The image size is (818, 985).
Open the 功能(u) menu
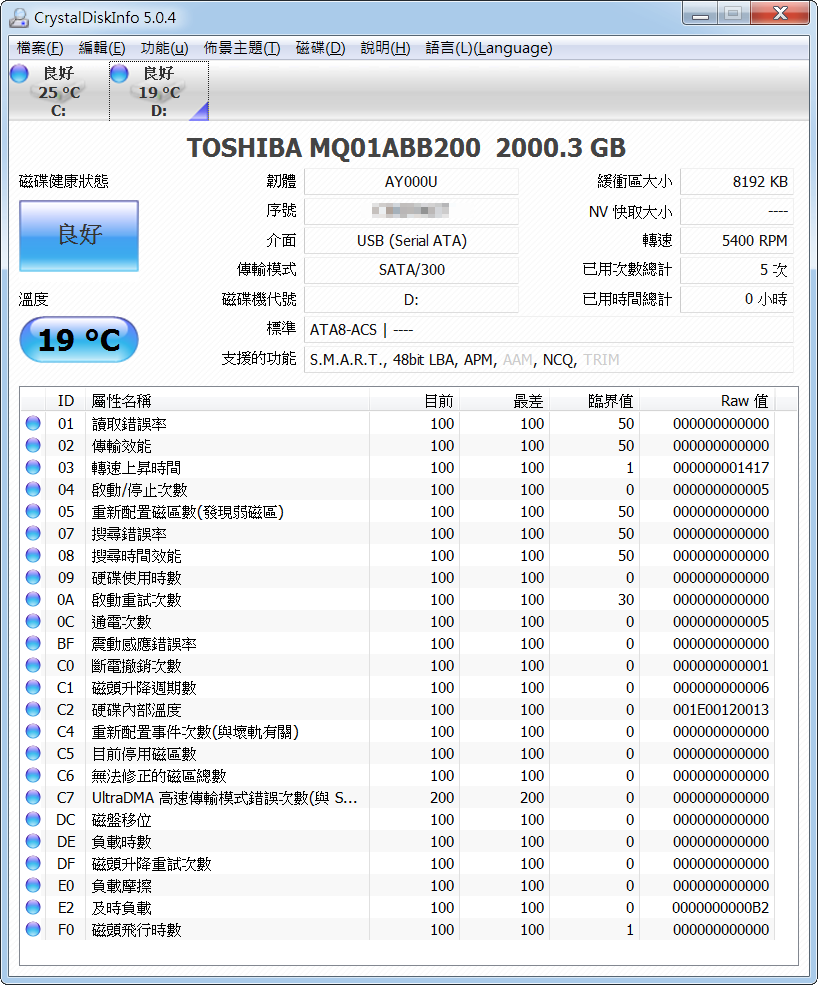point(165,48)
